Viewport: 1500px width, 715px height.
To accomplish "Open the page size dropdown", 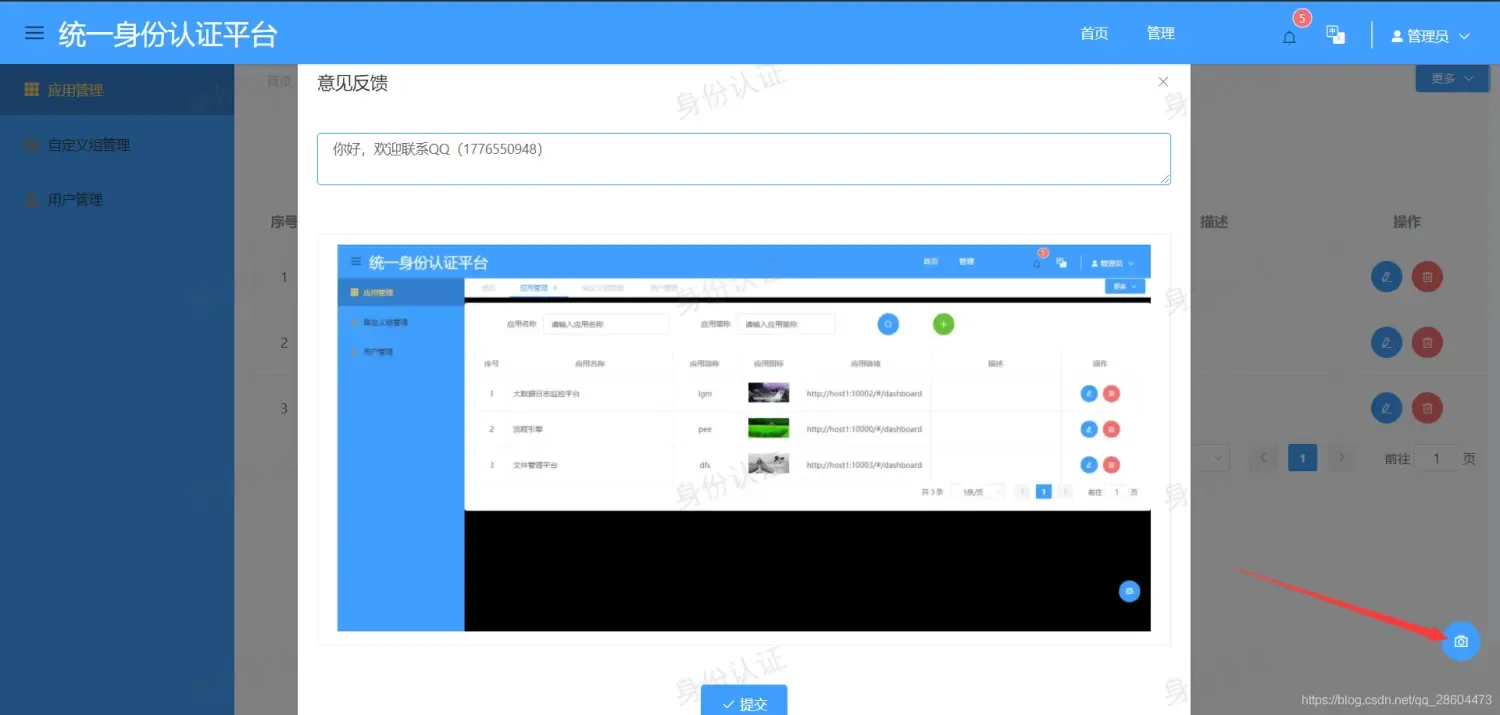I will 1210,458.
